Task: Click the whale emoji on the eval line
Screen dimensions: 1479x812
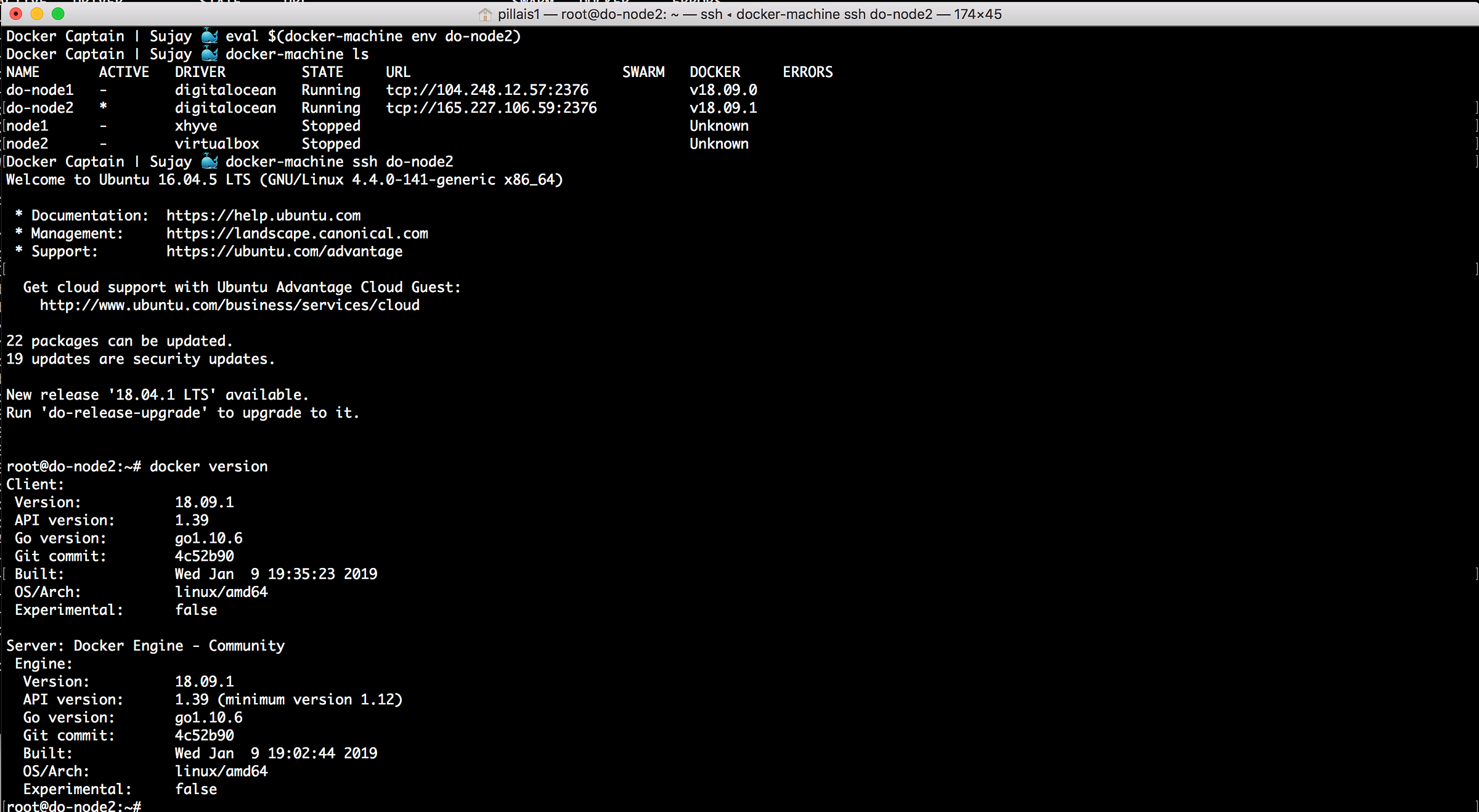Action: [210, 36]
